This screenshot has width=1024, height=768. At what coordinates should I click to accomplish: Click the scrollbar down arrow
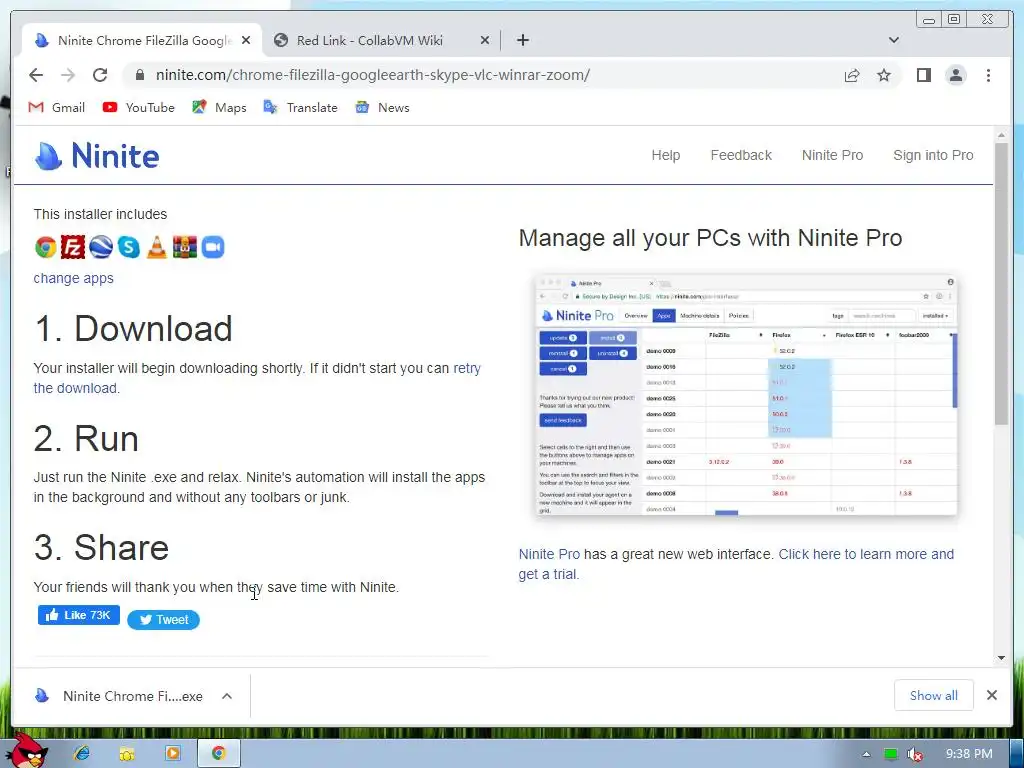[x=1001, y=658]
